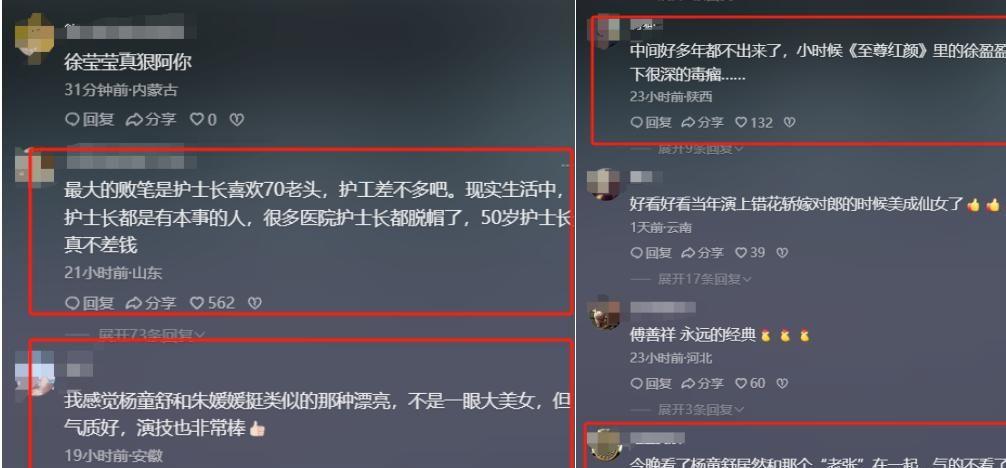Like the 至尊红颜 comment with 132 likes
The width and height of the screenshot is (1006, 468).
(x=754, y=122)
